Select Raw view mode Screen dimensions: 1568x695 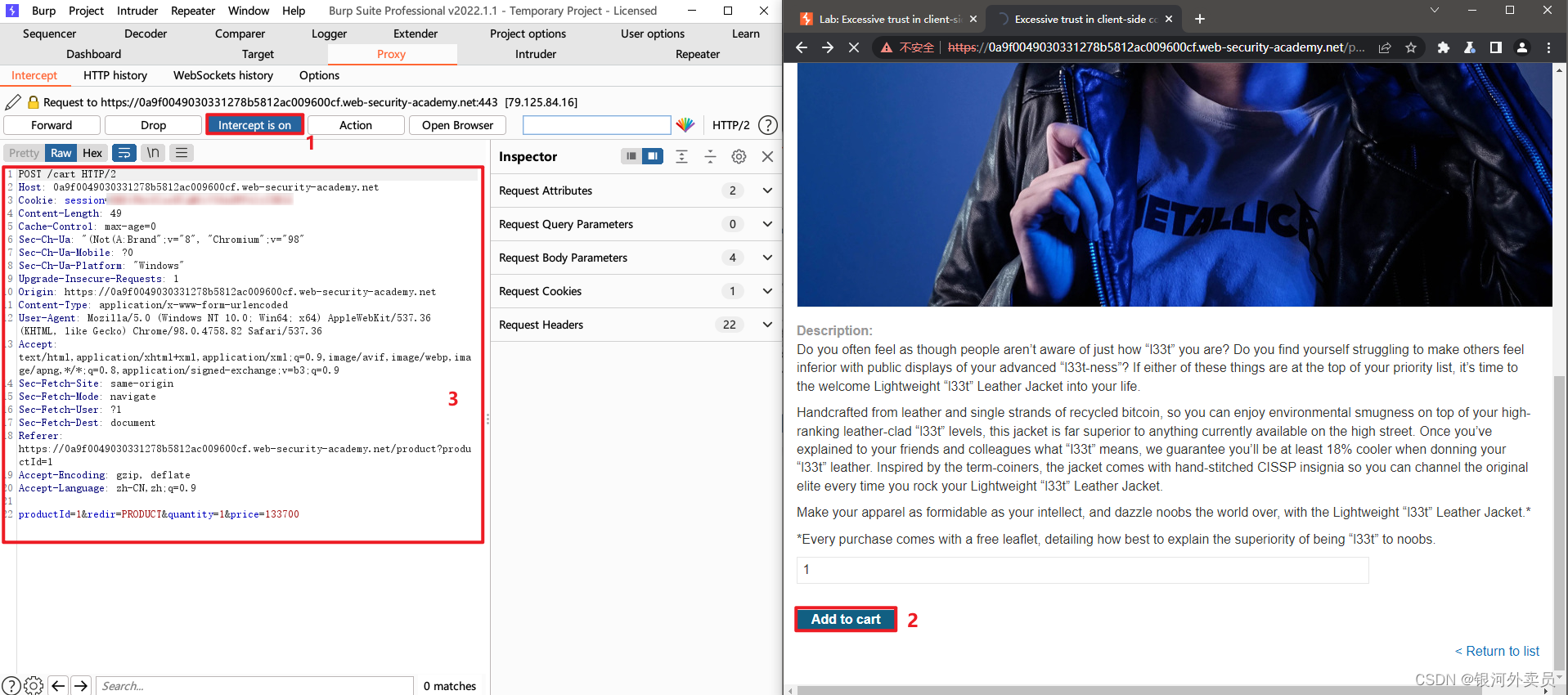[61, 153]
